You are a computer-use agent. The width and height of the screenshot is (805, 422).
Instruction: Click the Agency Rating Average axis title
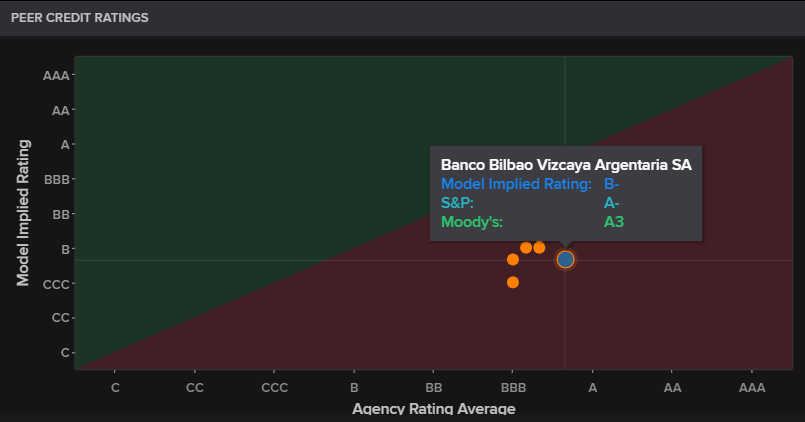433,409
